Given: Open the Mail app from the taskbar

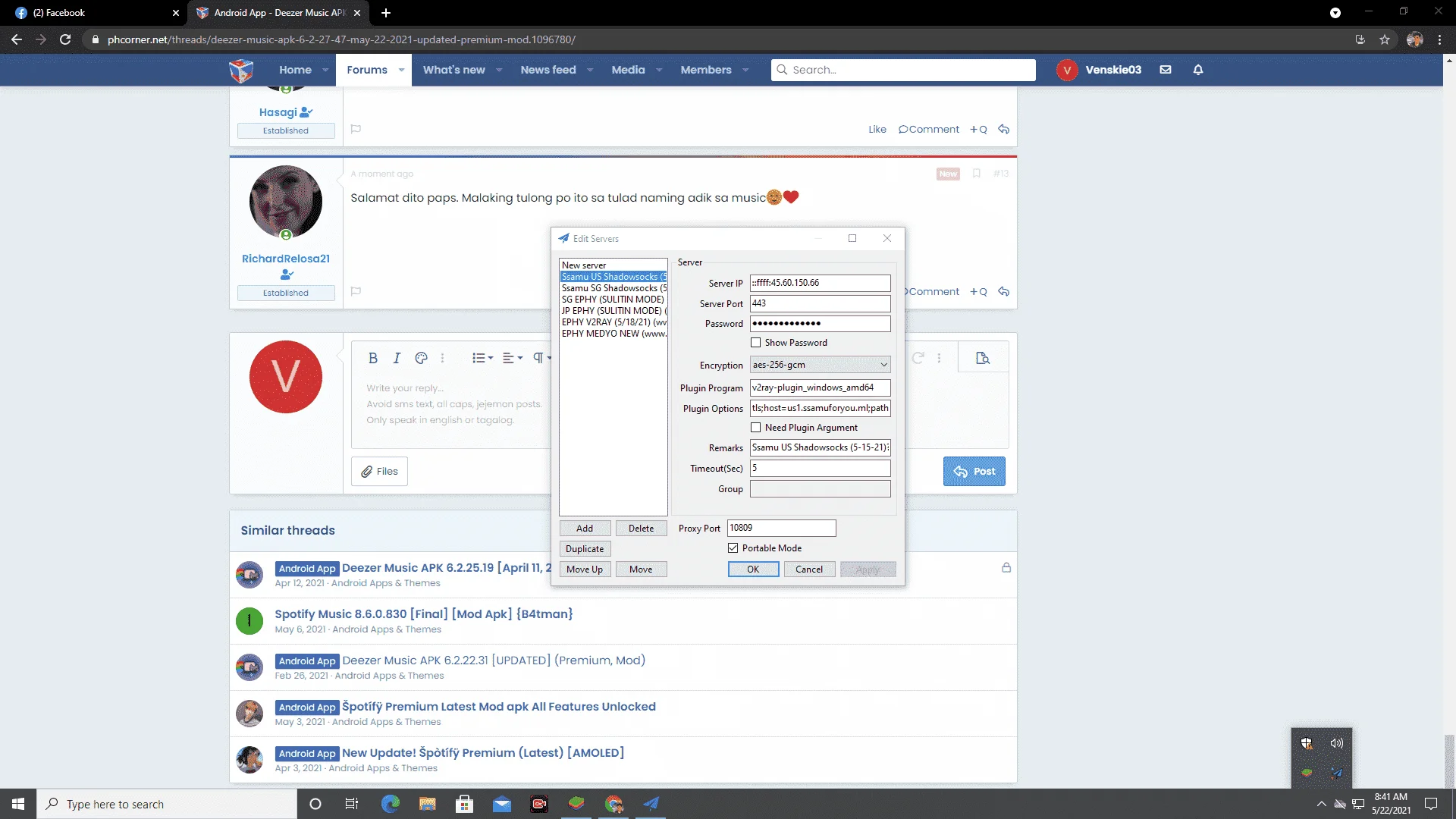Looking at the screenshot, I should [502, 804].
